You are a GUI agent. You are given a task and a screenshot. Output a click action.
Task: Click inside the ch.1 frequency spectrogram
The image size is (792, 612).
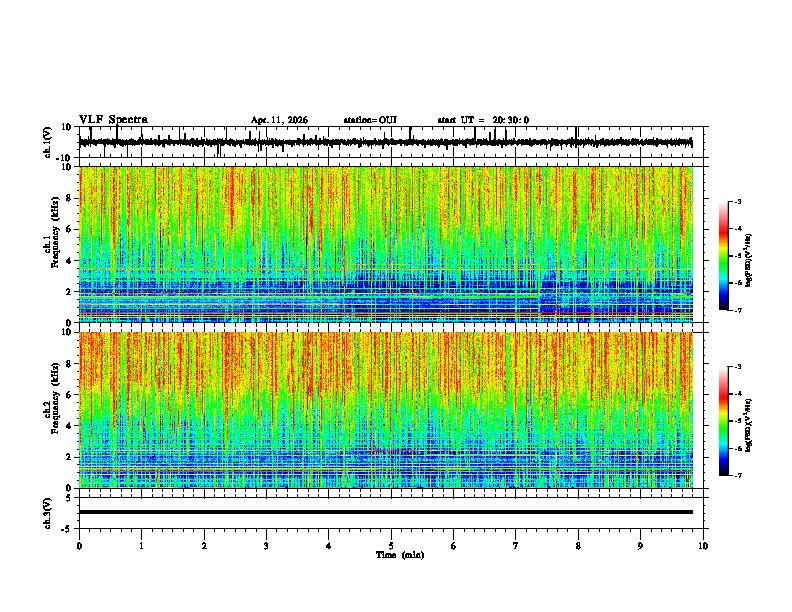point(386,244)
